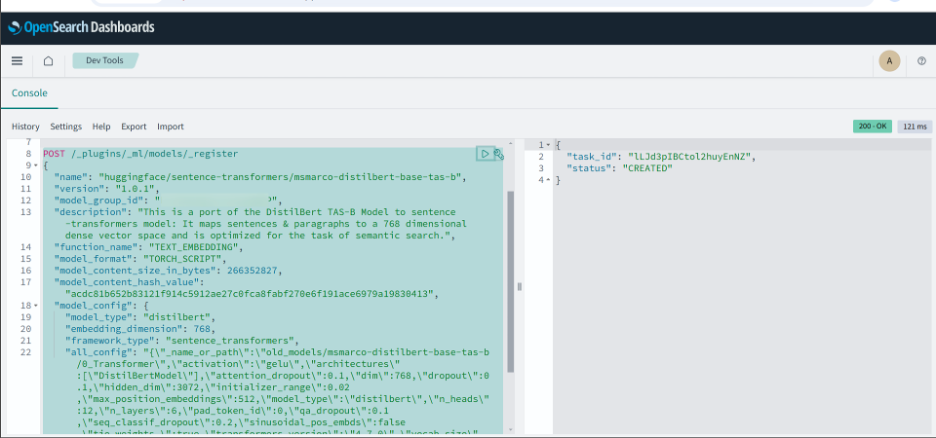936x438 pixels.
Task: Open the wrench request options icon
Action: pyautogui.click(x=499, y=154)
